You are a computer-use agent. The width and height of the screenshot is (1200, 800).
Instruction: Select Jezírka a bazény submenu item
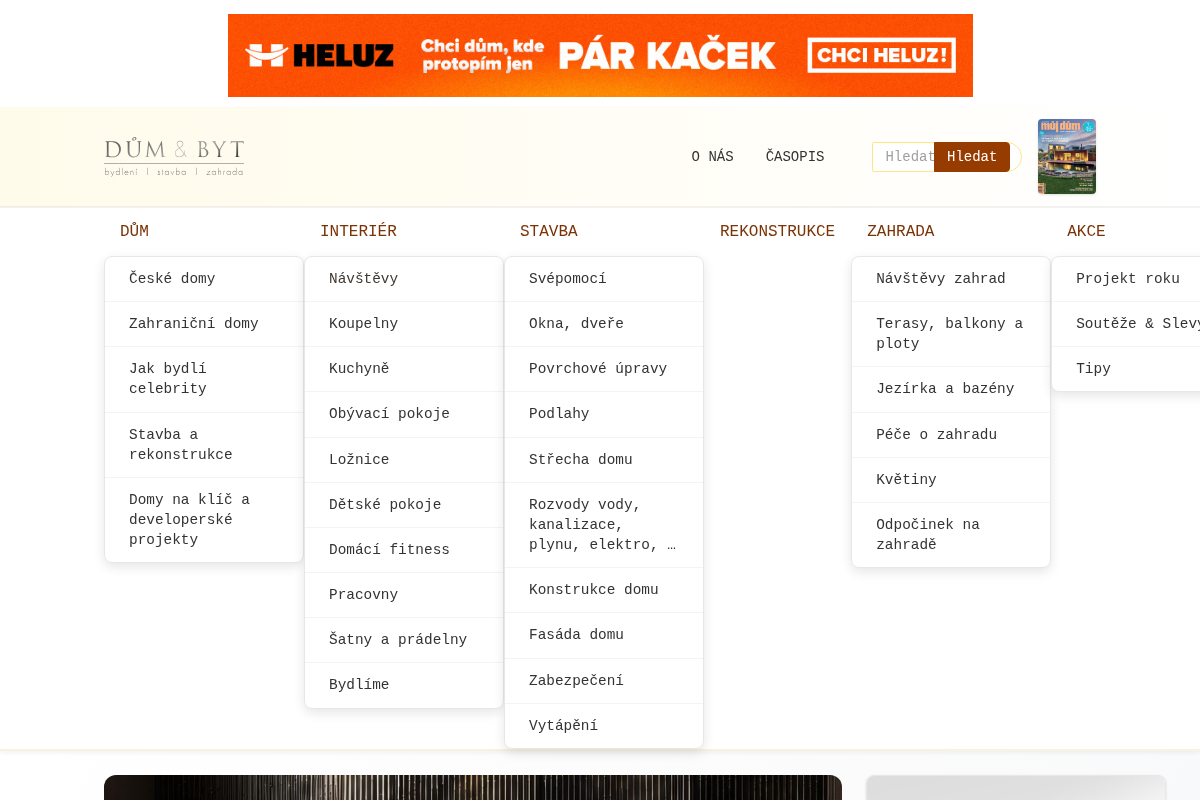click(951, 389)
